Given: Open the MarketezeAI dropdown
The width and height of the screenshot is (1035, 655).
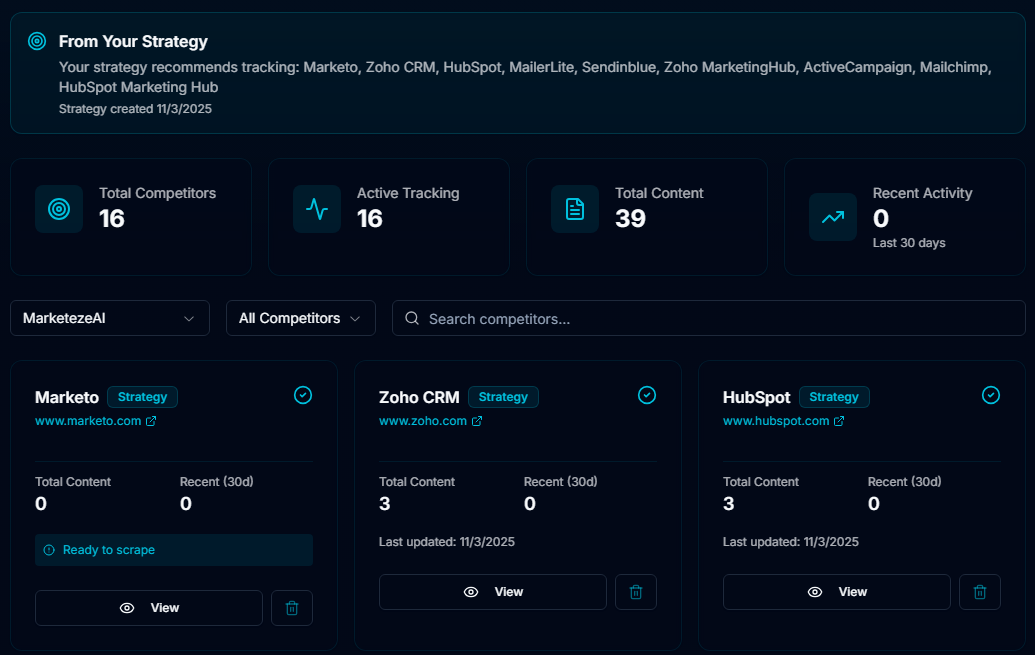Looking at the screenshot, I should 110,318.
